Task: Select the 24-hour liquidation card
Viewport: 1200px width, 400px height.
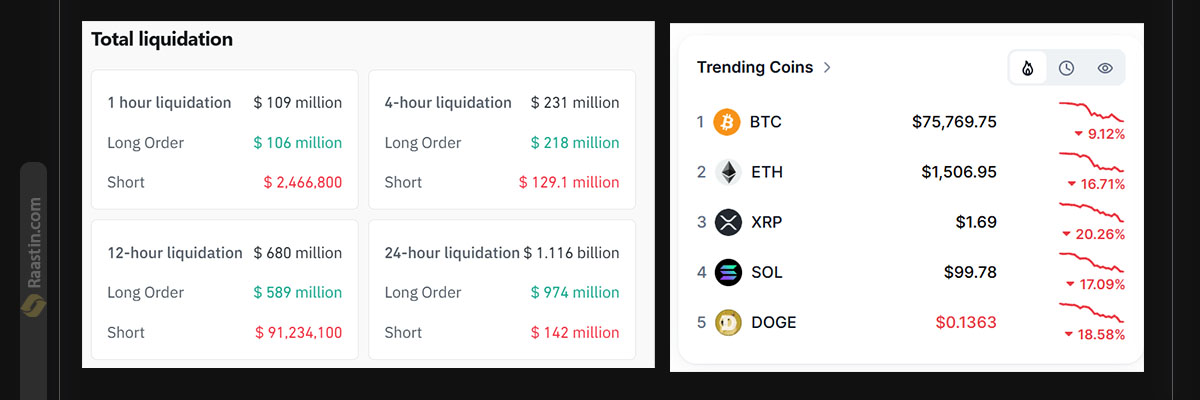Action: [502, 290]
